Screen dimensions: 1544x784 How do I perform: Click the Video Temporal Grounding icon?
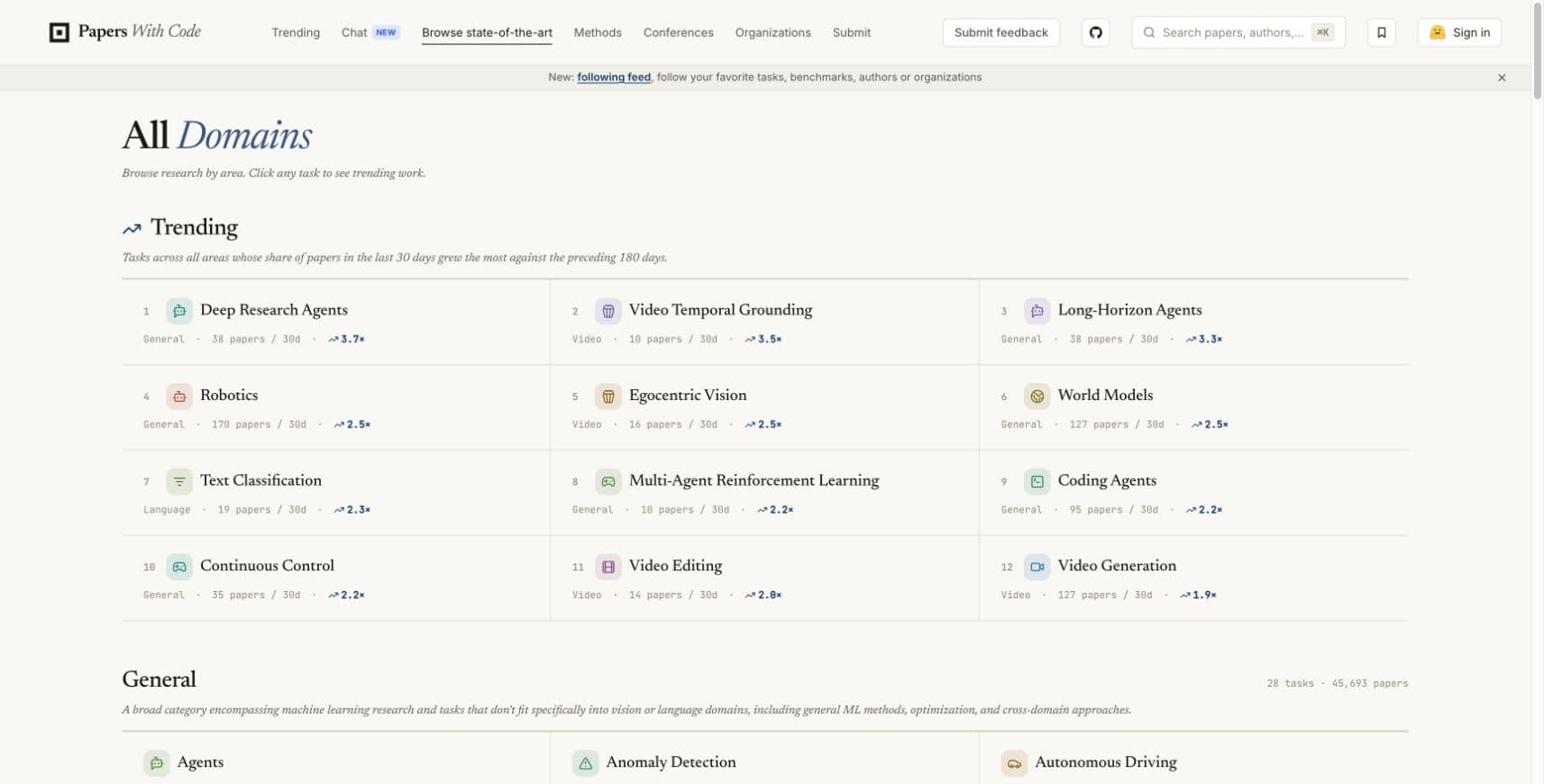(x=608, y=311)
